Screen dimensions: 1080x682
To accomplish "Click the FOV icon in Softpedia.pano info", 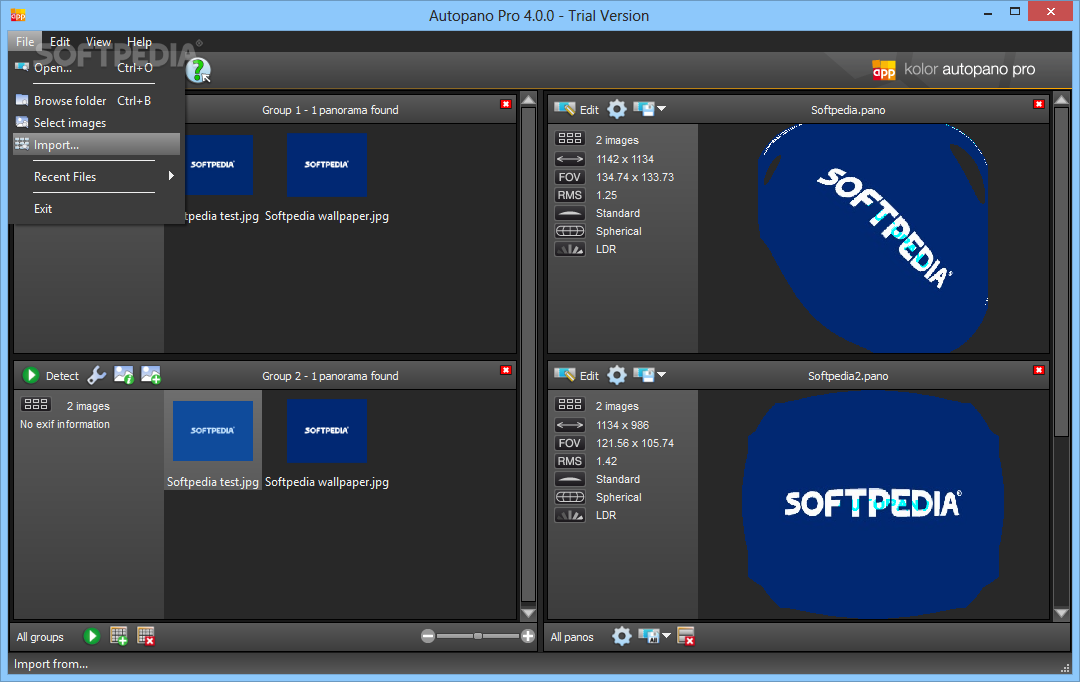I will [x=570, y=177].
